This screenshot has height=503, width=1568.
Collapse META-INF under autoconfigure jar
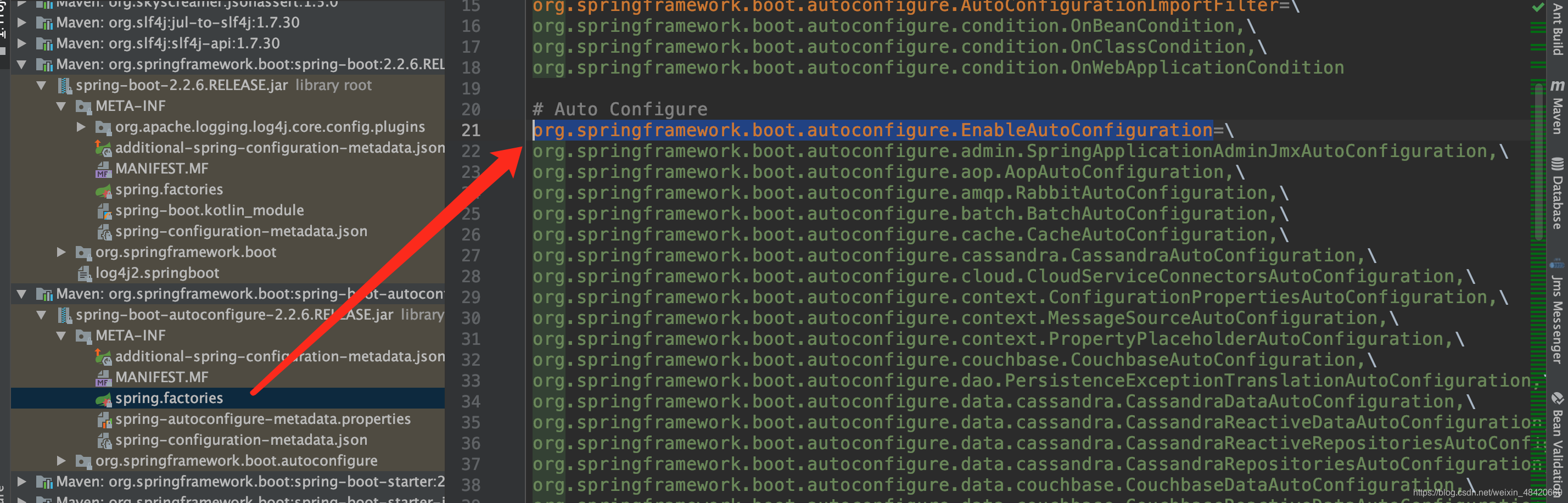tap(61, 336)
